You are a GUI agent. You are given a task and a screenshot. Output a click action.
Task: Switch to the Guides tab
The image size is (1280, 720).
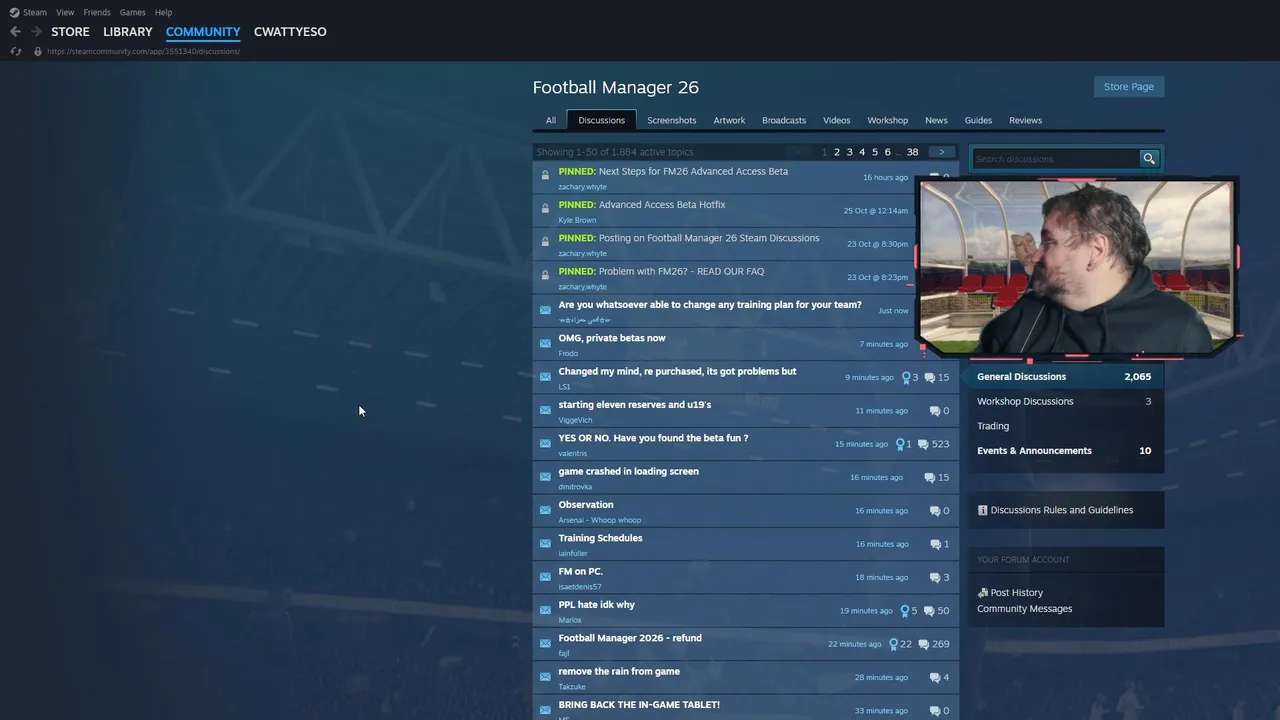coord(978,120)
